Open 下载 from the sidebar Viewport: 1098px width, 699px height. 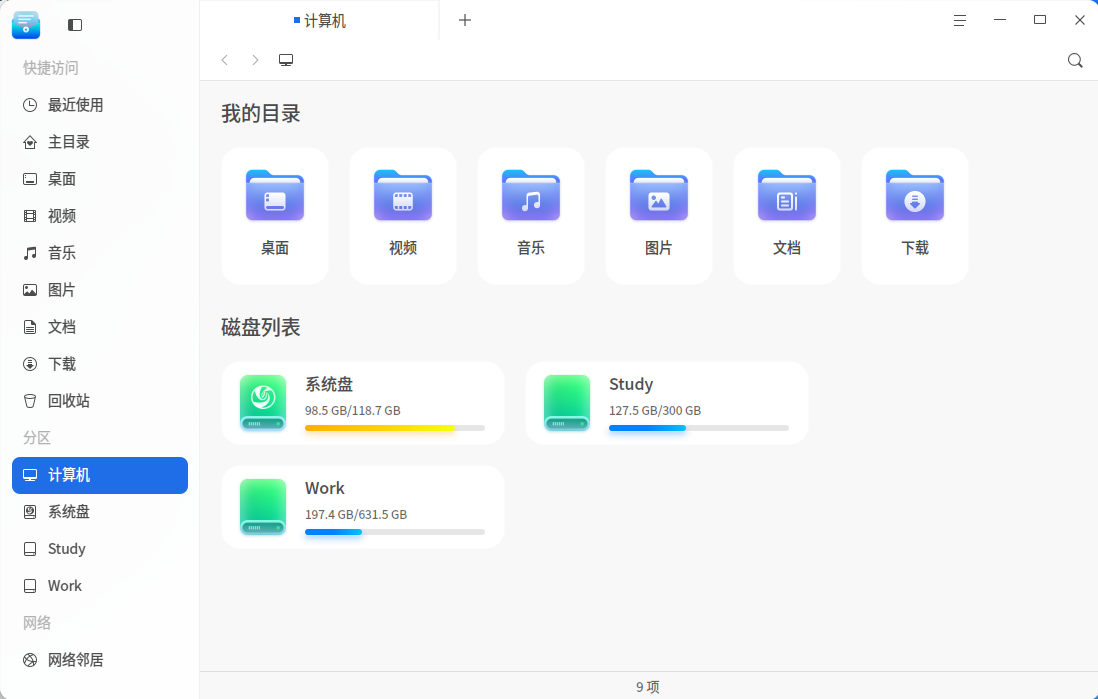pos(100,364)
